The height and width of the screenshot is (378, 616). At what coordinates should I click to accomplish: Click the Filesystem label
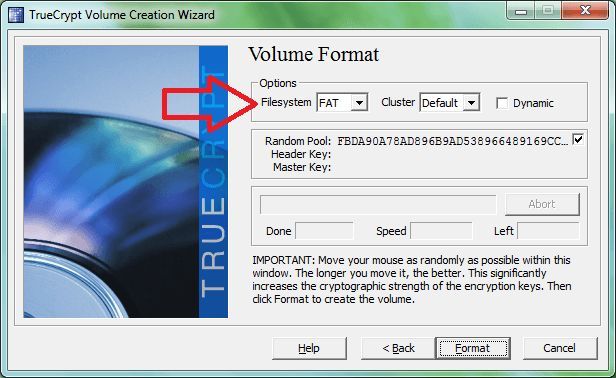[x=286, y=103]
